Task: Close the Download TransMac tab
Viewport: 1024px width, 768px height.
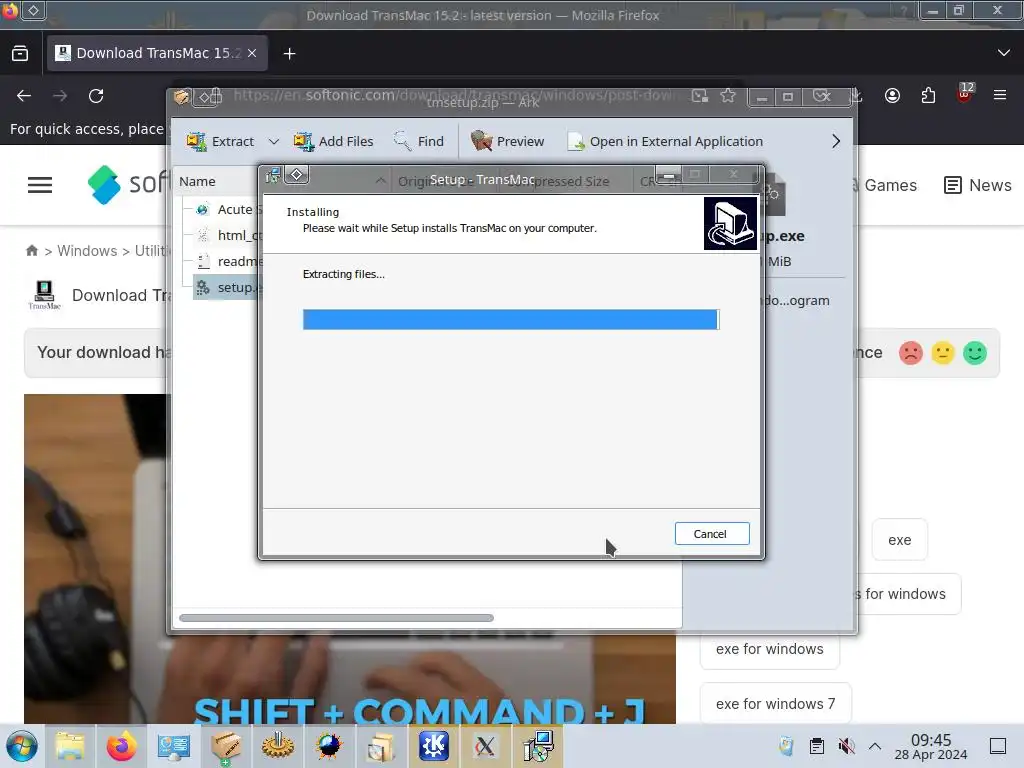Action: pyautogui.click(x=252, y=53)
